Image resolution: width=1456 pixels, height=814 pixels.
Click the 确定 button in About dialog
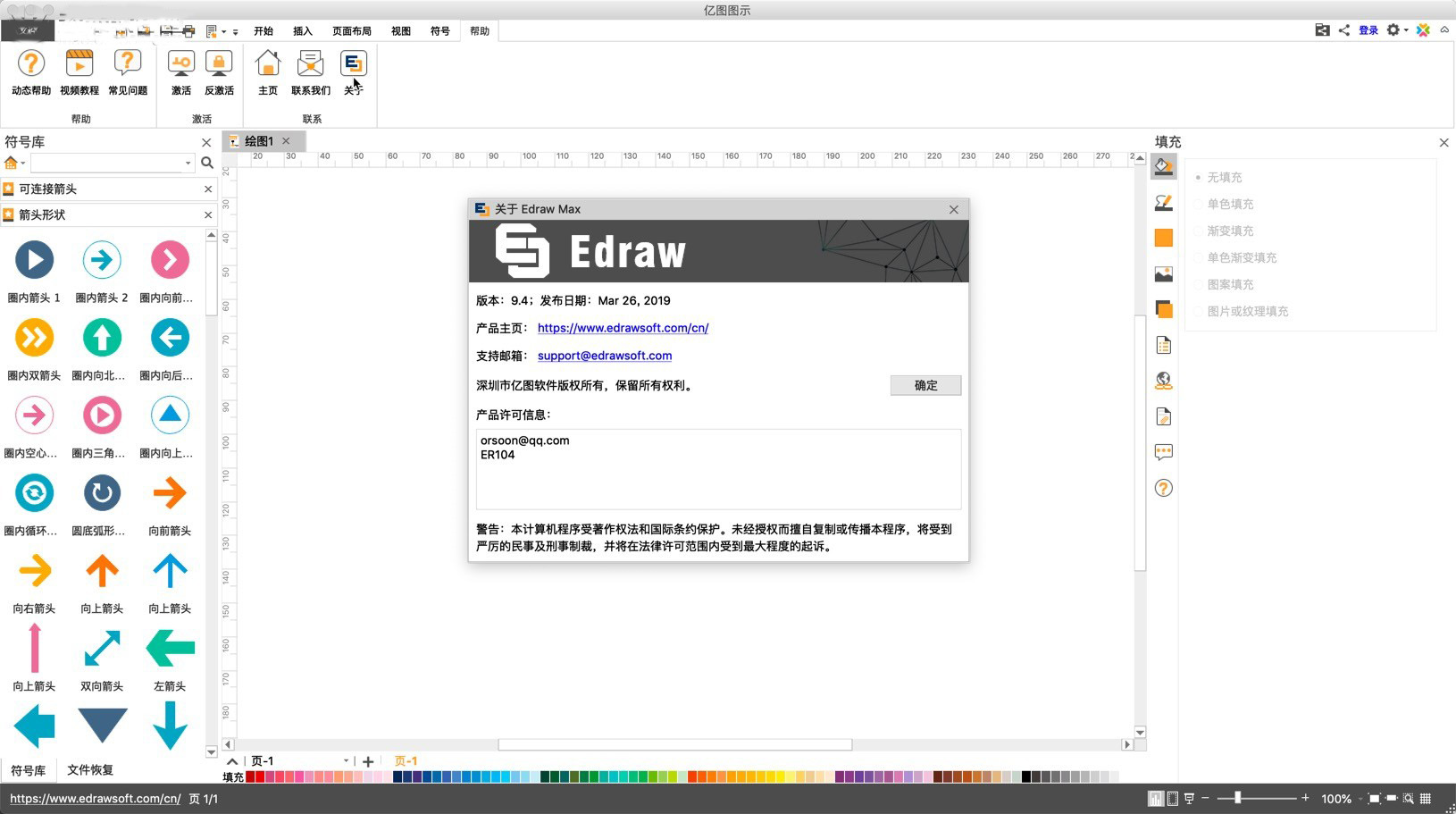pyautogui.click(x=925, y=385)
